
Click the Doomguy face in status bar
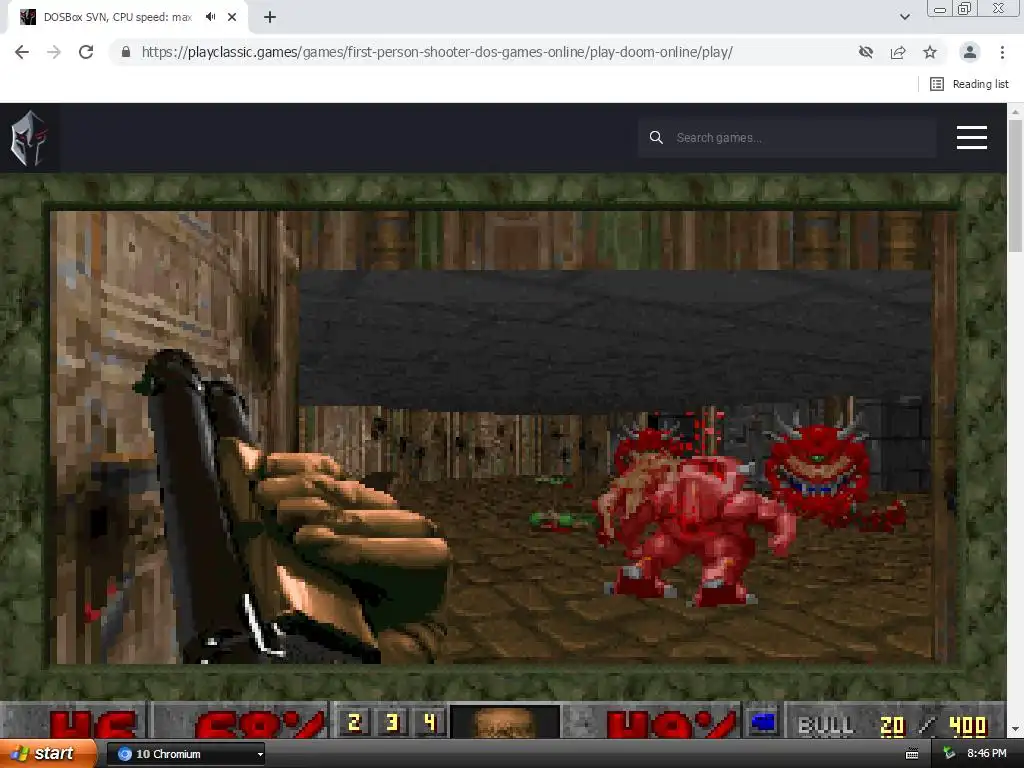505,721
